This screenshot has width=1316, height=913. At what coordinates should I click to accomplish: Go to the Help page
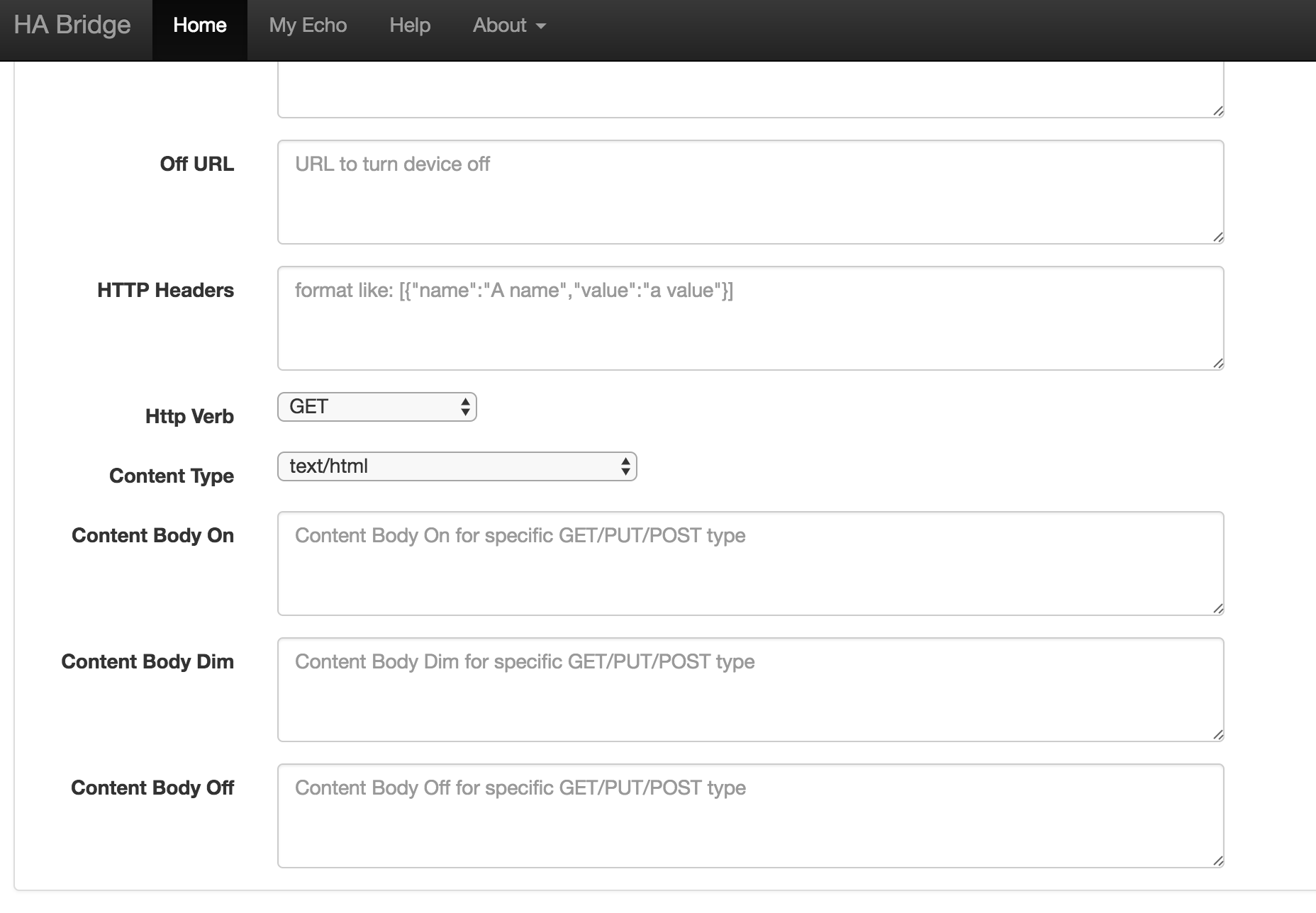coord(410,26)
